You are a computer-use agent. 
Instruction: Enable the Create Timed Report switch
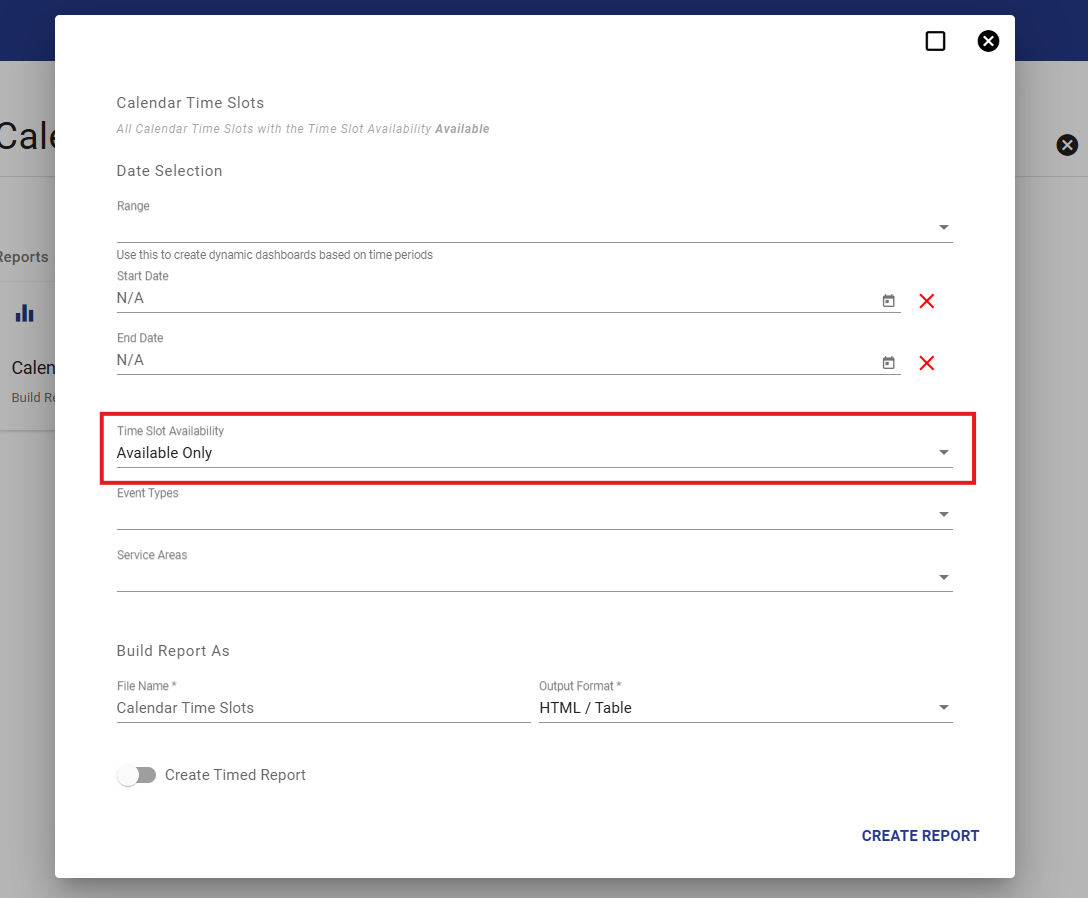point(137,775)
